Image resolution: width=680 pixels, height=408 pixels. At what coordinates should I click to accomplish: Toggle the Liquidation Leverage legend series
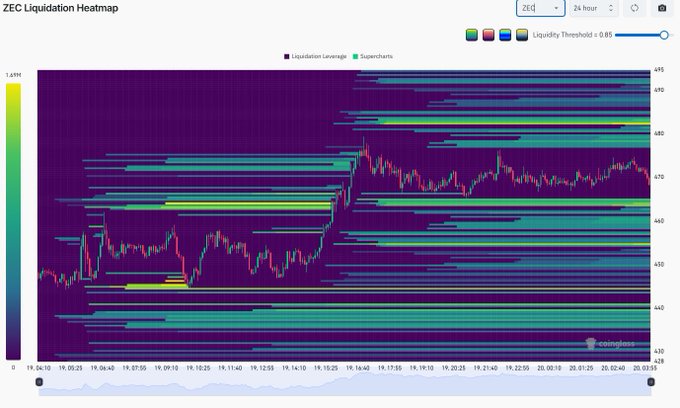point(315,56)
